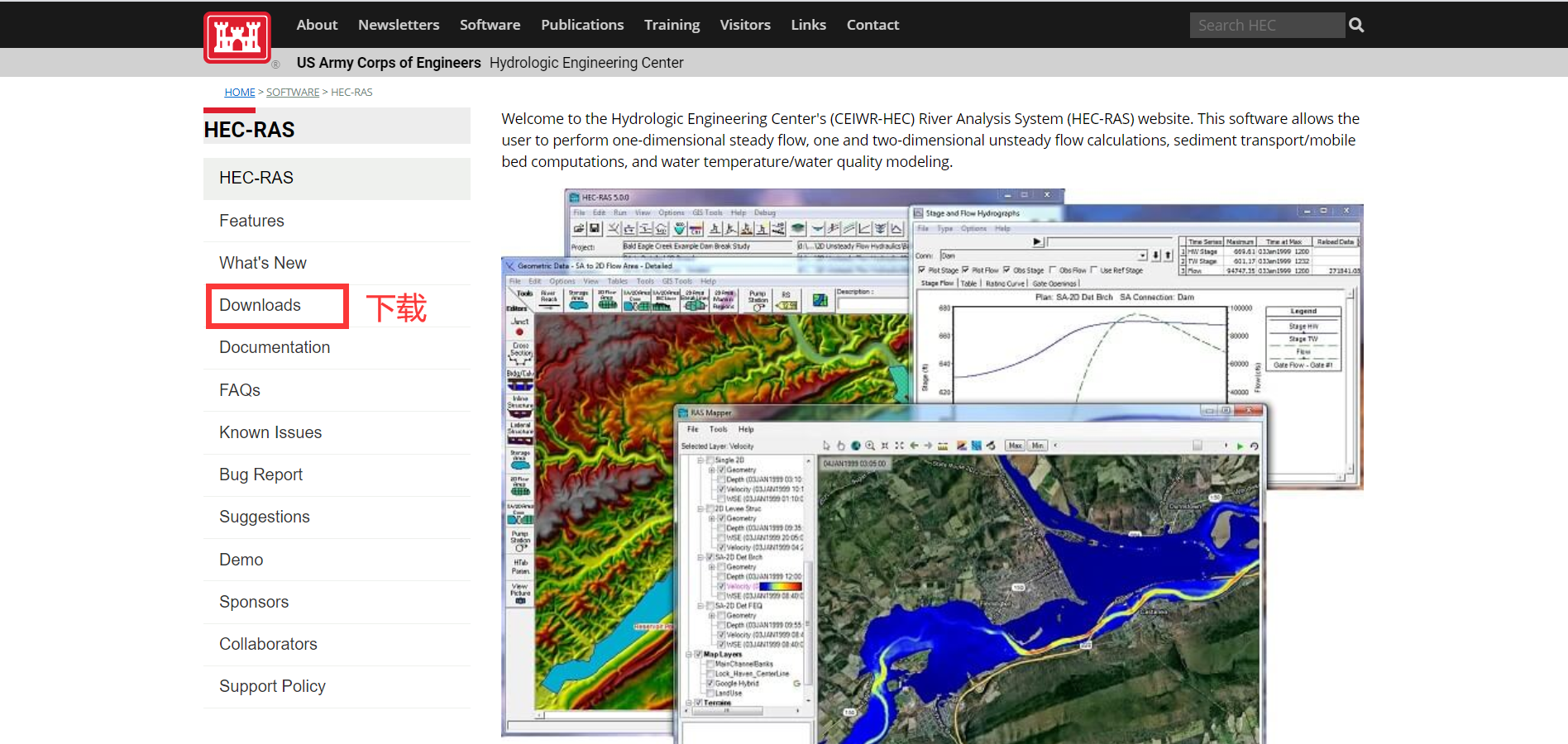This screenshot has width=1568, height=744.
Task: Open the What's New sidebar page
Action: (x=337, y=263)
